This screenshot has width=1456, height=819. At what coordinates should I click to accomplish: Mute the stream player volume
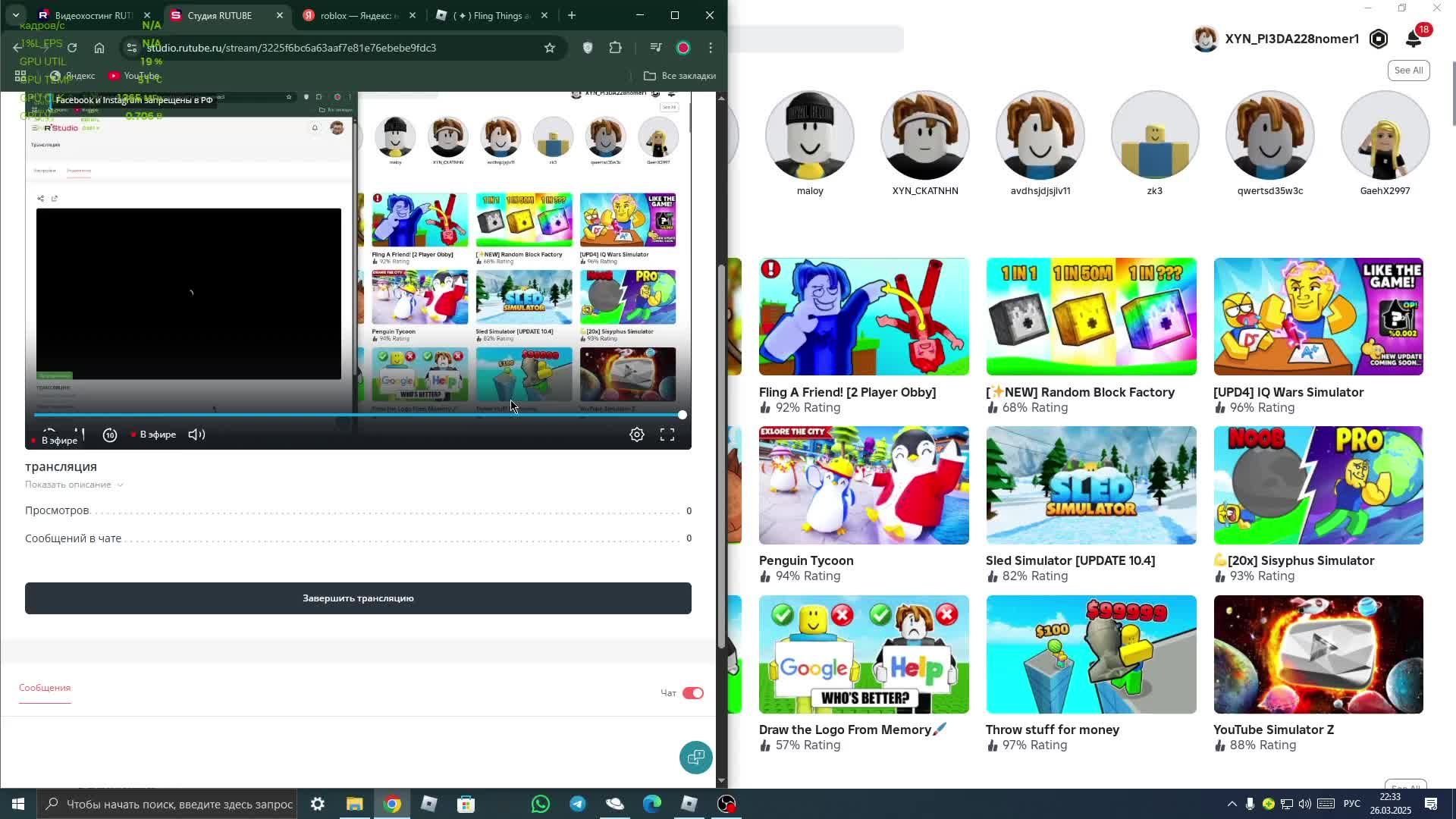coord(196,435)
